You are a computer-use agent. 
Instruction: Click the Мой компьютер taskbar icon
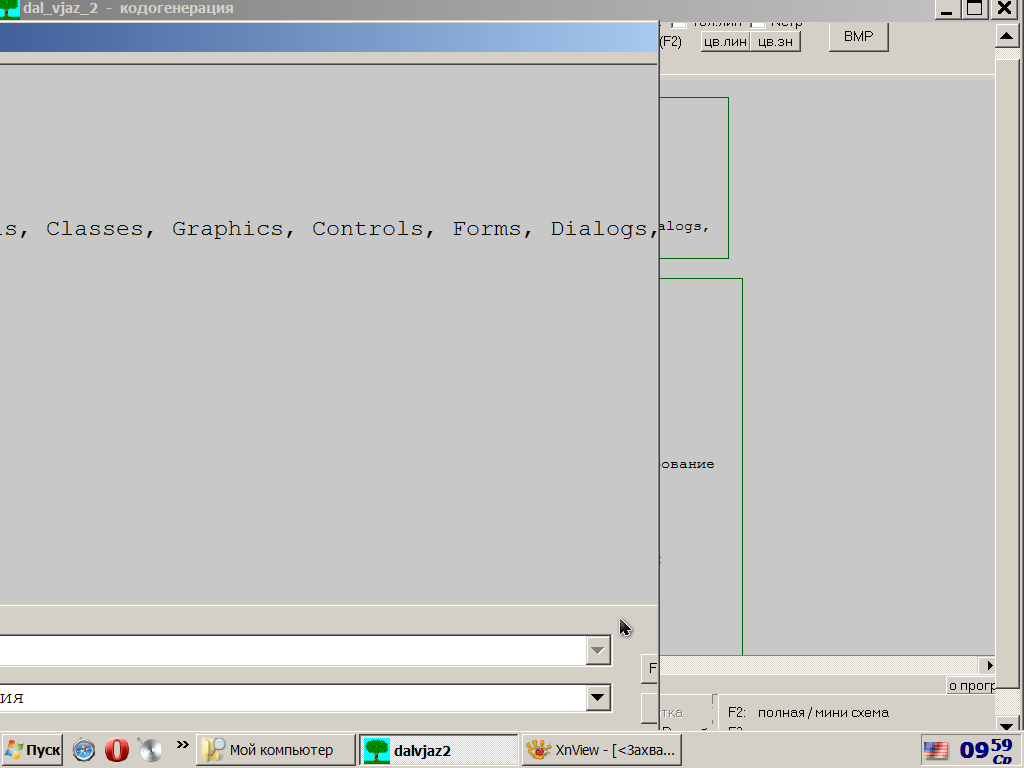pos(213,750)
